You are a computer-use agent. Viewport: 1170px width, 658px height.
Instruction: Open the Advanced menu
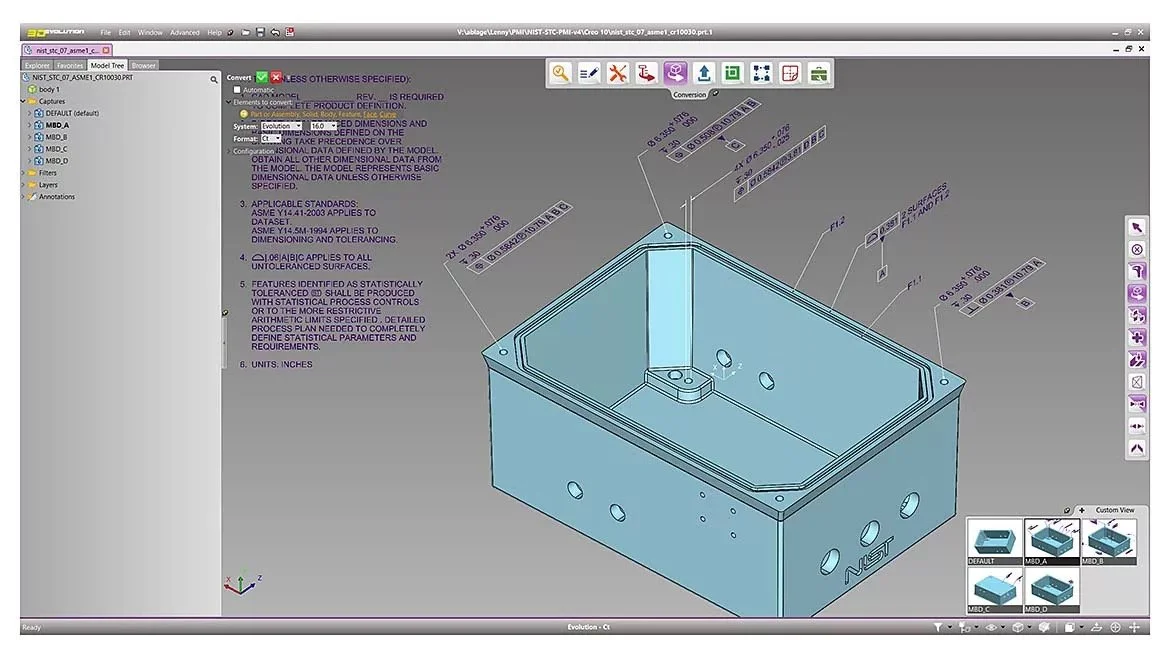(x=185, y=31)
